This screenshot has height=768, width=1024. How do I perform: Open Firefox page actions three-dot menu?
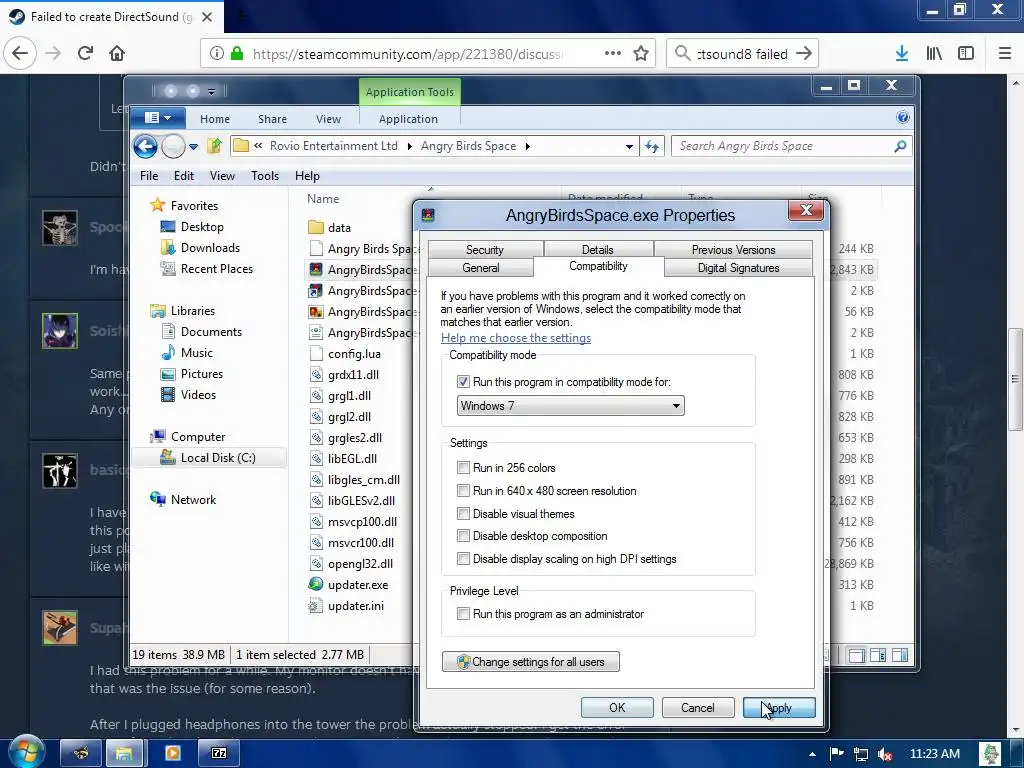point(613,54)
